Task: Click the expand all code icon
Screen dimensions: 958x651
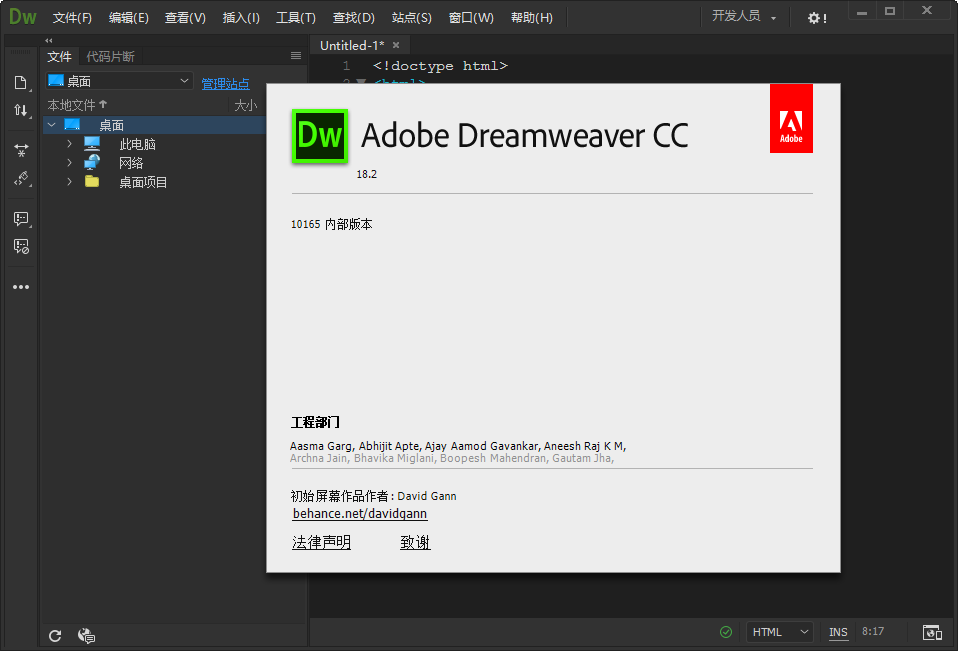Action: coord(21,150)
